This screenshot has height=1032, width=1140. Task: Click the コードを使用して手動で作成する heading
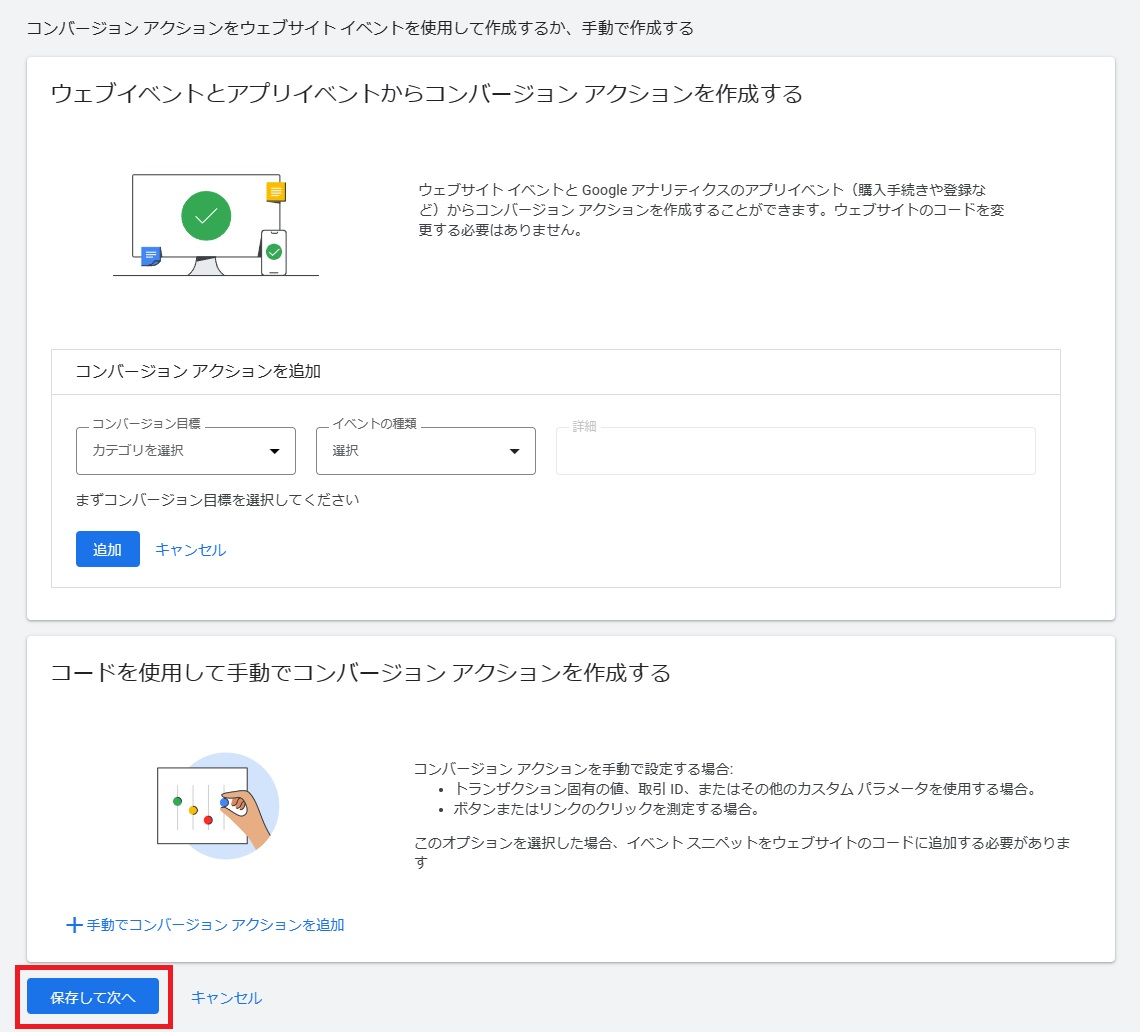pos(362,674)
